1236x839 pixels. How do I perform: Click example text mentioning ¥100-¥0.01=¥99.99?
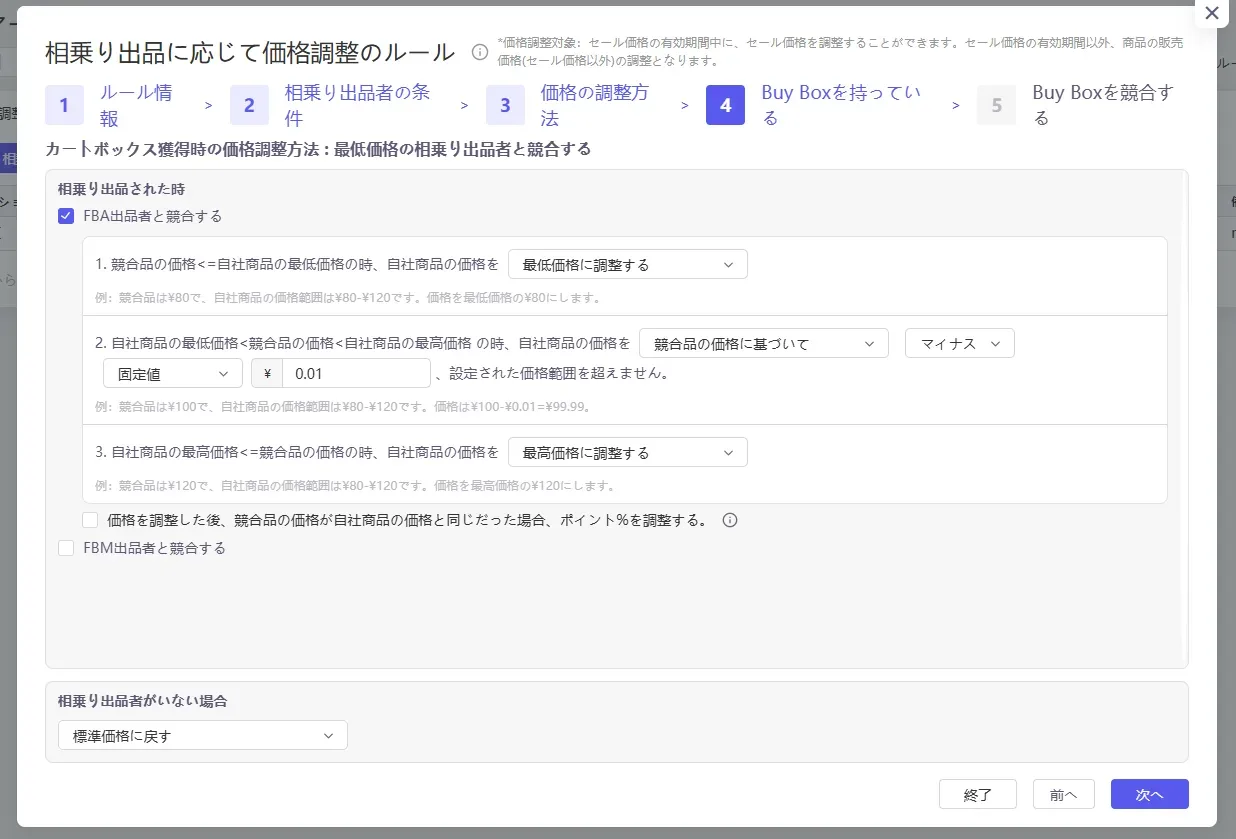[343, 407]
